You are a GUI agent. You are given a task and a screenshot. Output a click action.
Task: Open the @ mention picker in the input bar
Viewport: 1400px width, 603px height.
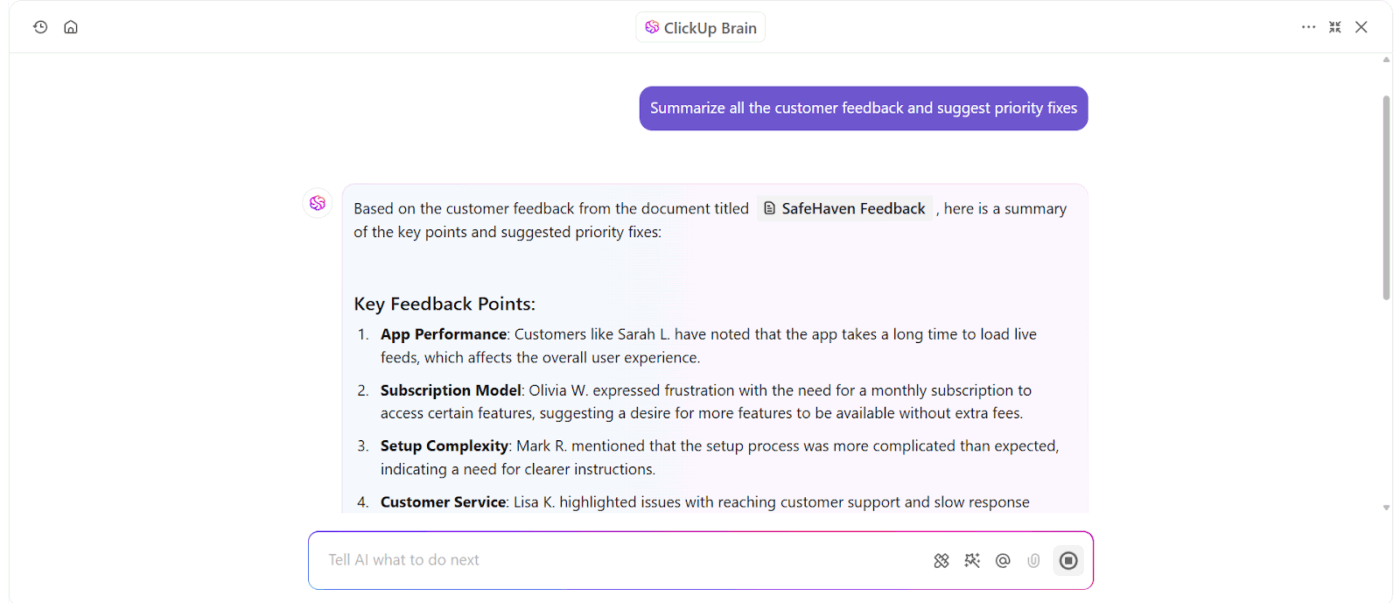[1002, 560]
